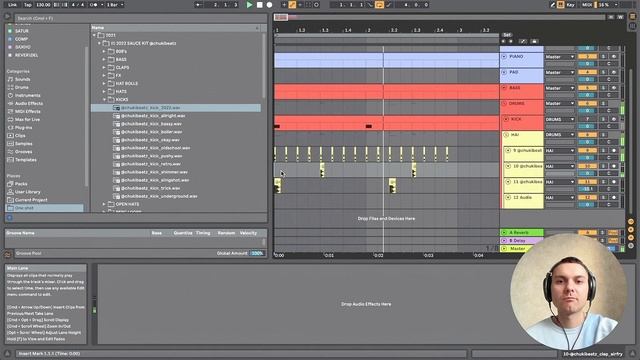Viewport: 640px width, 360px height.
Task: Expand the OPEN HATS folder
Action: point(104,204)
